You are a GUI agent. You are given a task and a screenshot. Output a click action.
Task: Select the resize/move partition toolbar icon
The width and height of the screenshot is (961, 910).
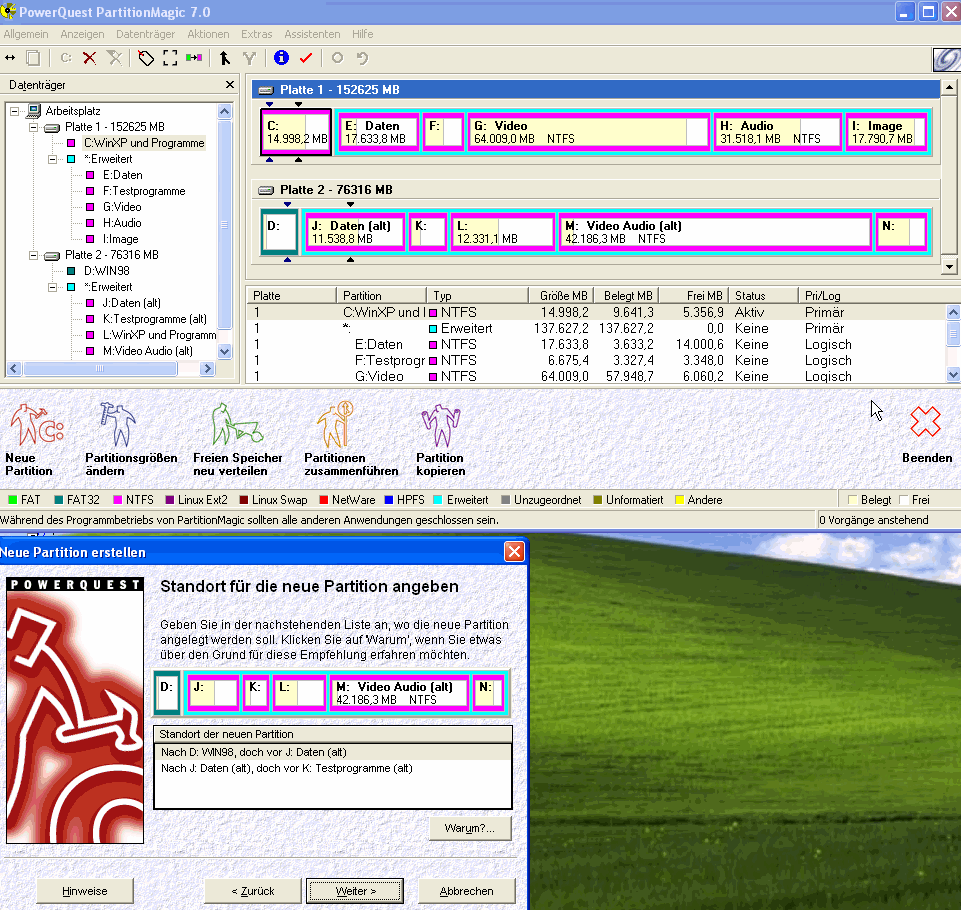pos(10,58)
